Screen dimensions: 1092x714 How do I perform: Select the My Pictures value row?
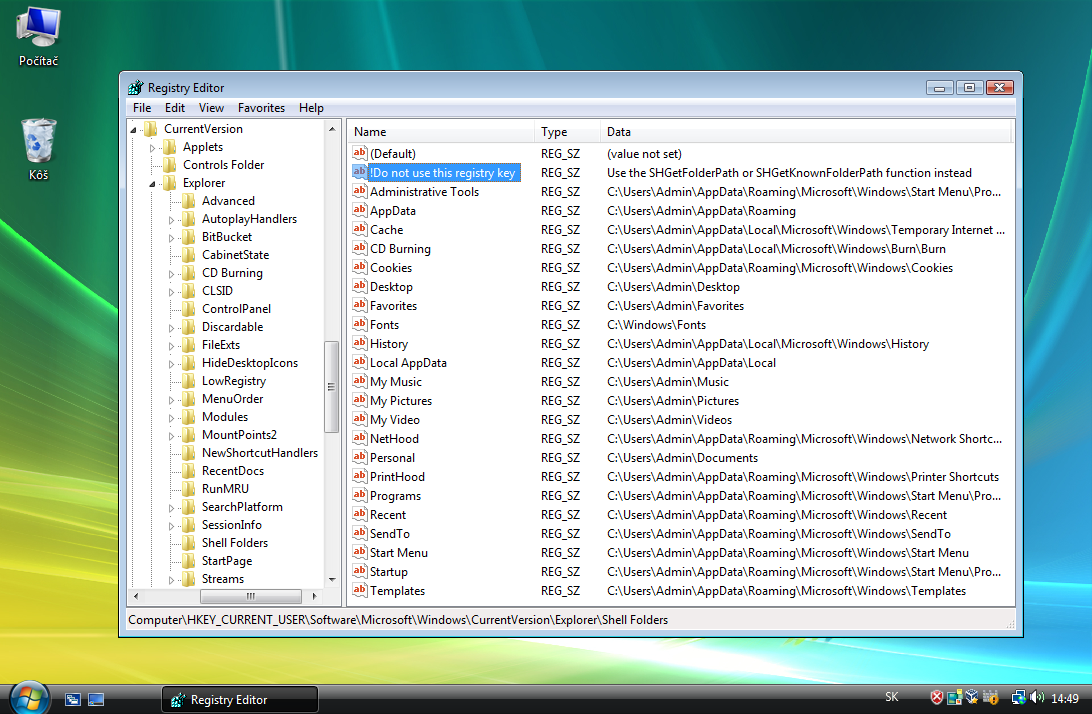(400, 401)
